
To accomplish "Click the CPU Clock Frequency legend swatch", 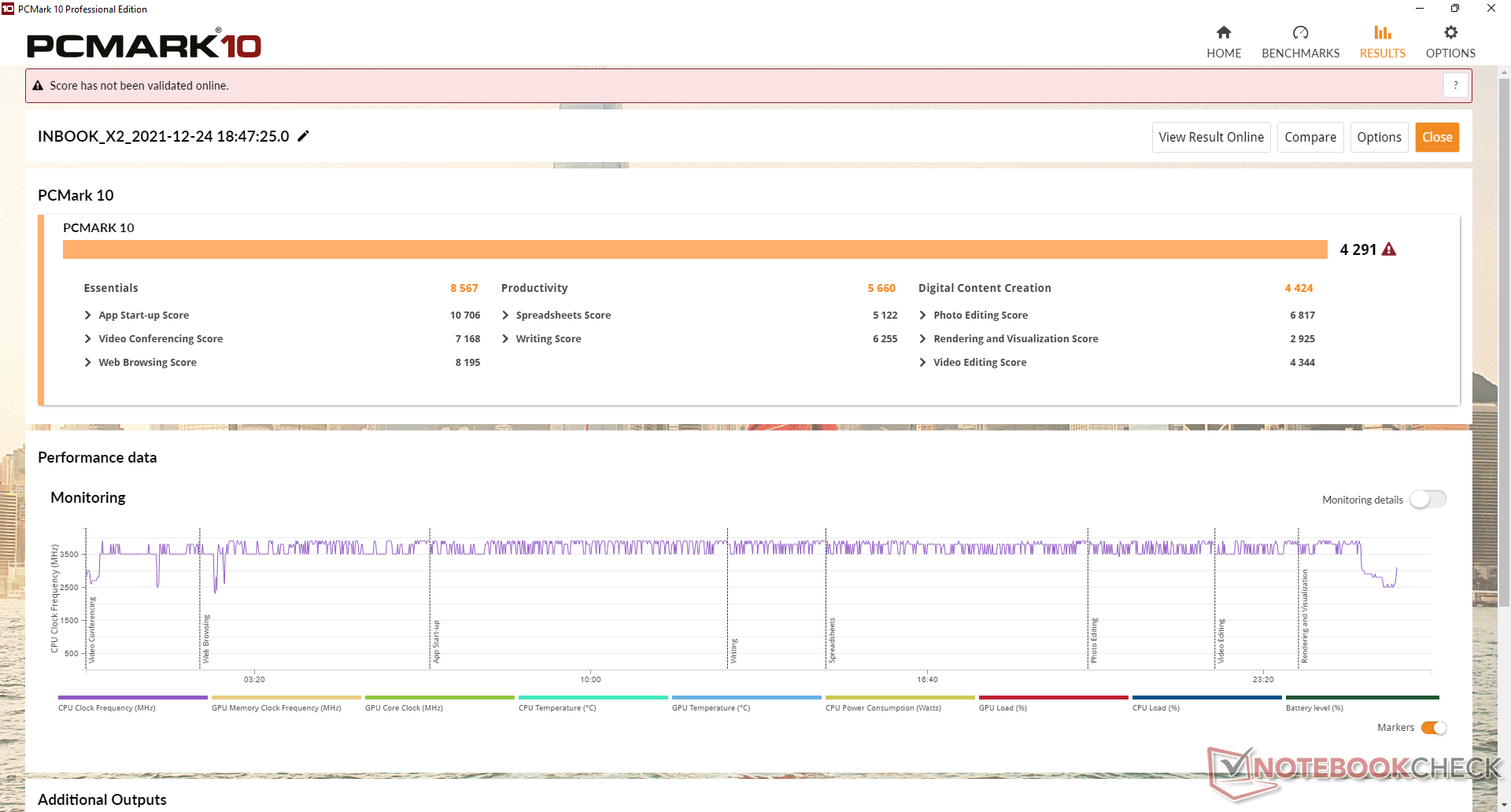I will [x=132, y=698].
